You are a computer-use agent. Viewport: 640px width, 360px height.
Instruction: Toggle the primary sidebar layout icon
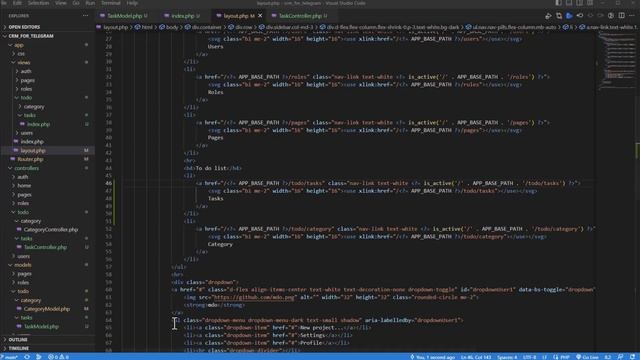point(558,3)
